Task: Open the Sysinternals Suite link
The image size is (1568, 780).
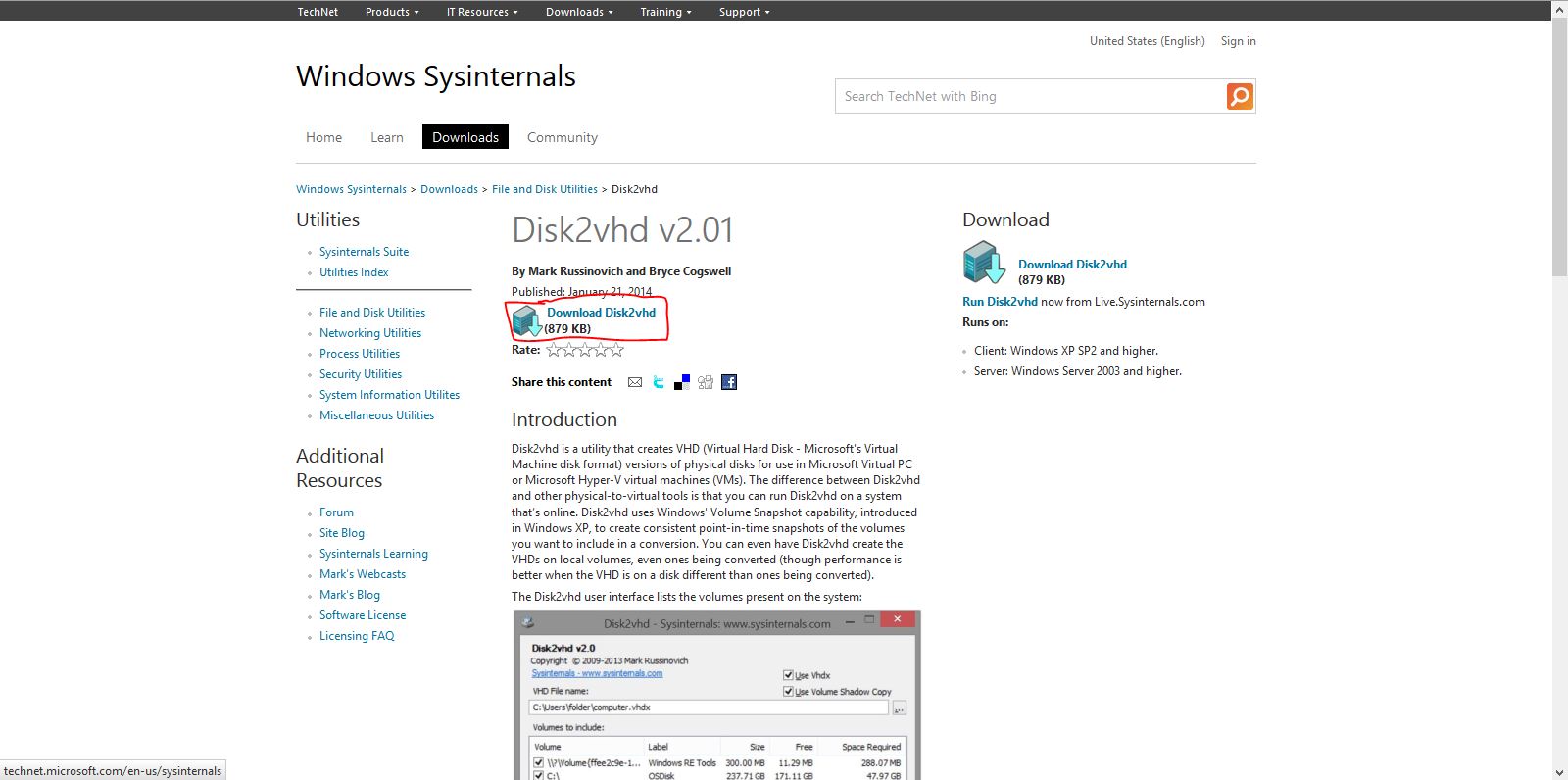Action: pos(364,252)
